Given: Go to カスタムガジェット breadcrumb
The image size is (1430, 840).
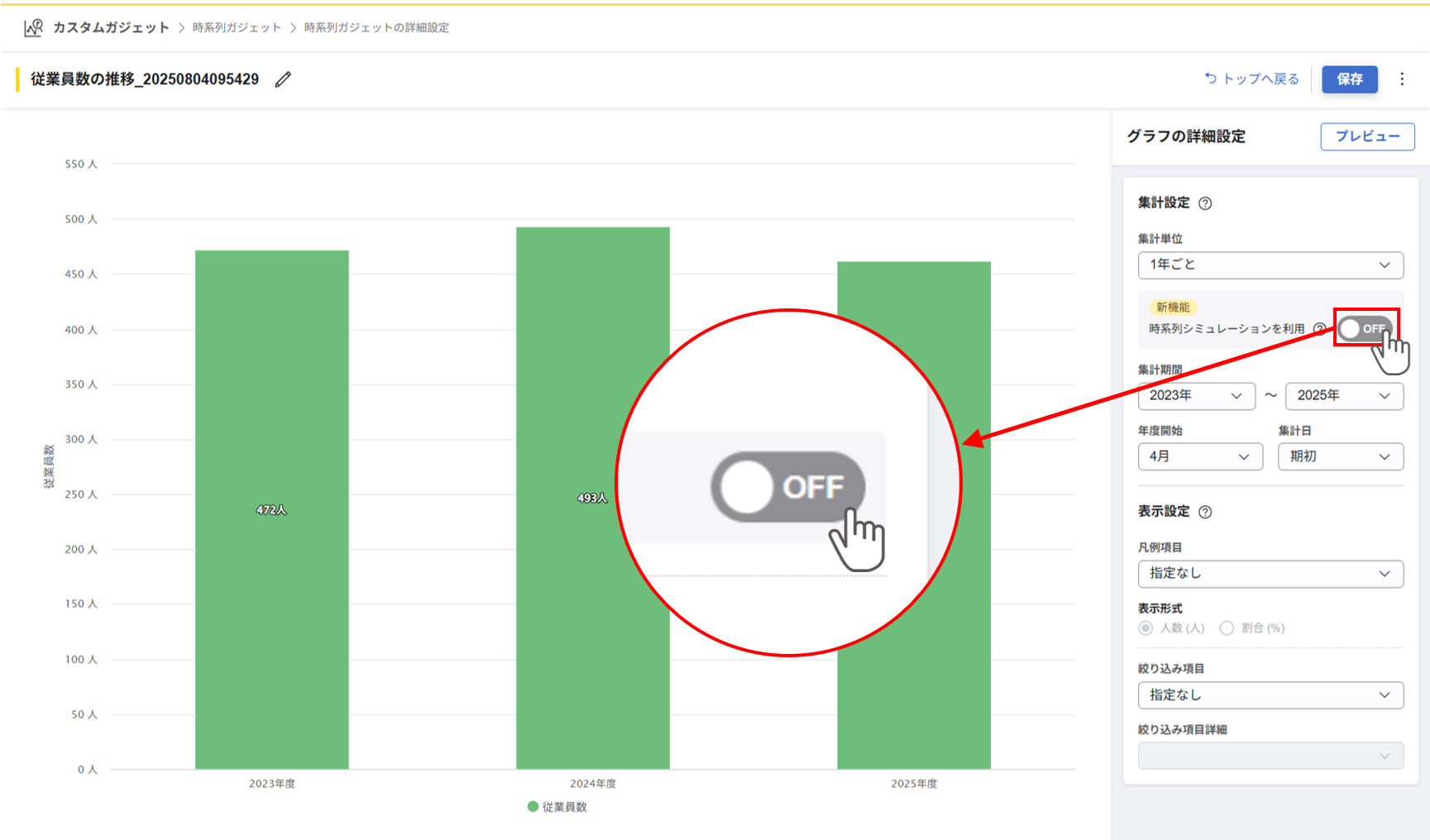Looking at the screenshot, I should (x=111, y=28).
